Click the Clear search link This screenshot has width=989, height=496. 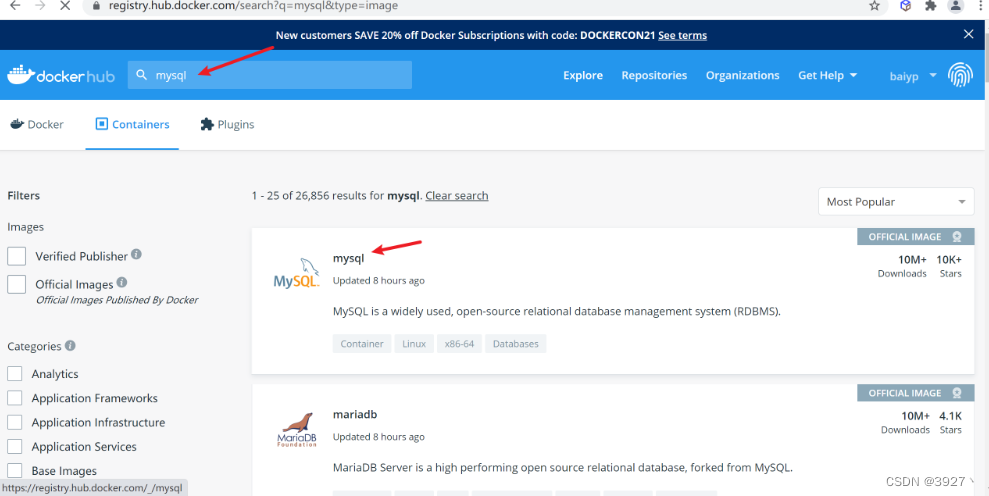(457, 196)
